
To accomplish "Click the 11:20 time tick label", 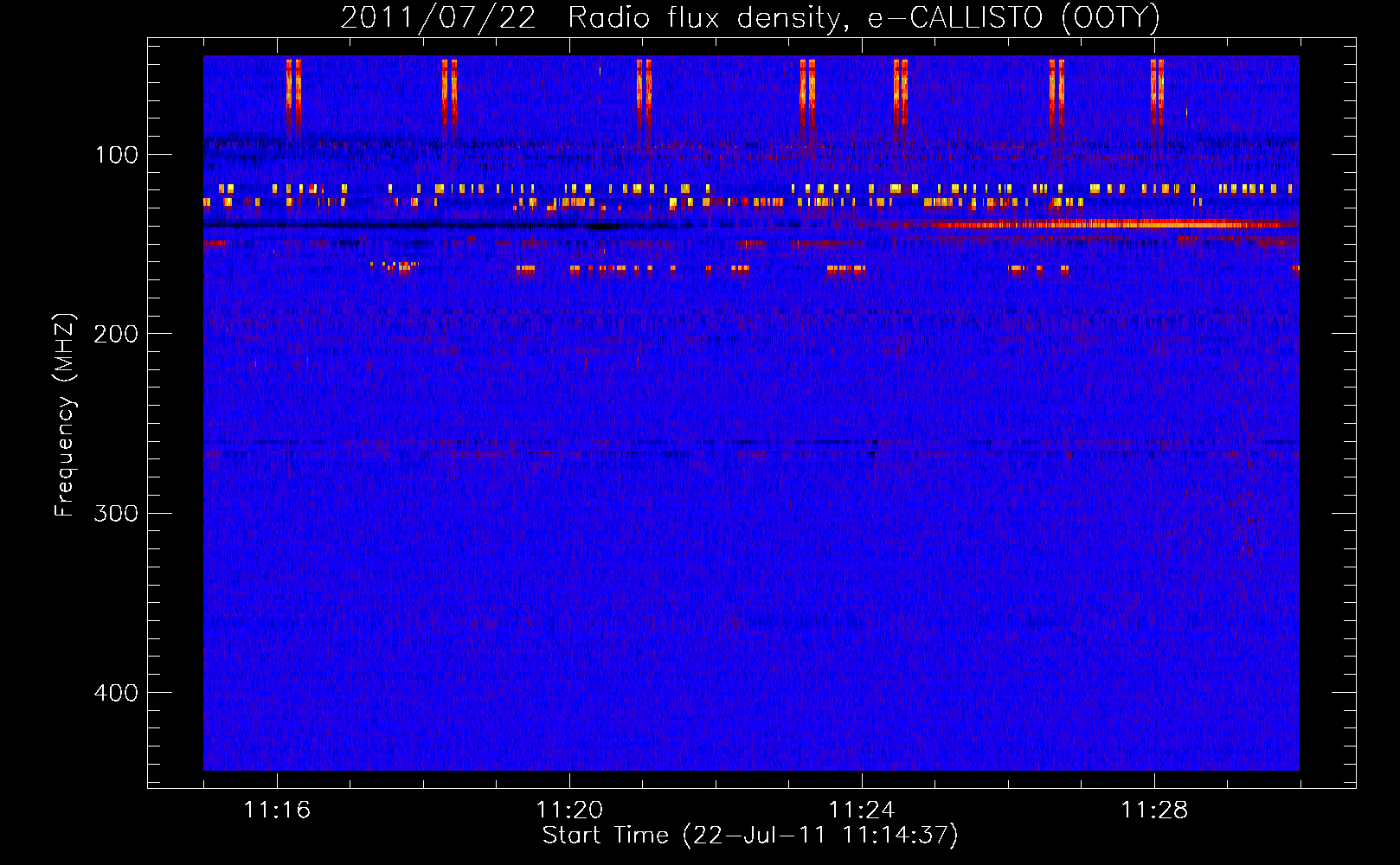I will (569, 811).
